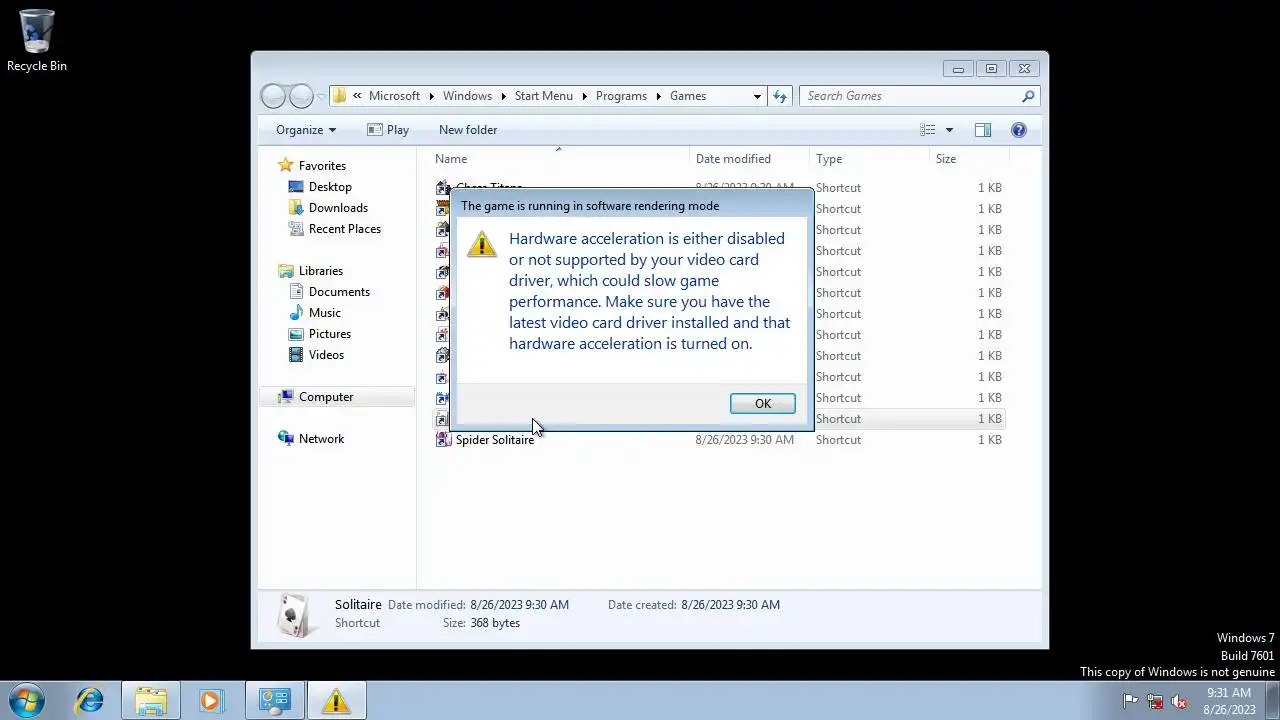Screen dimensions: 1280x720
Task: Open the muted volume tray icon
Action: [1179, 701]
